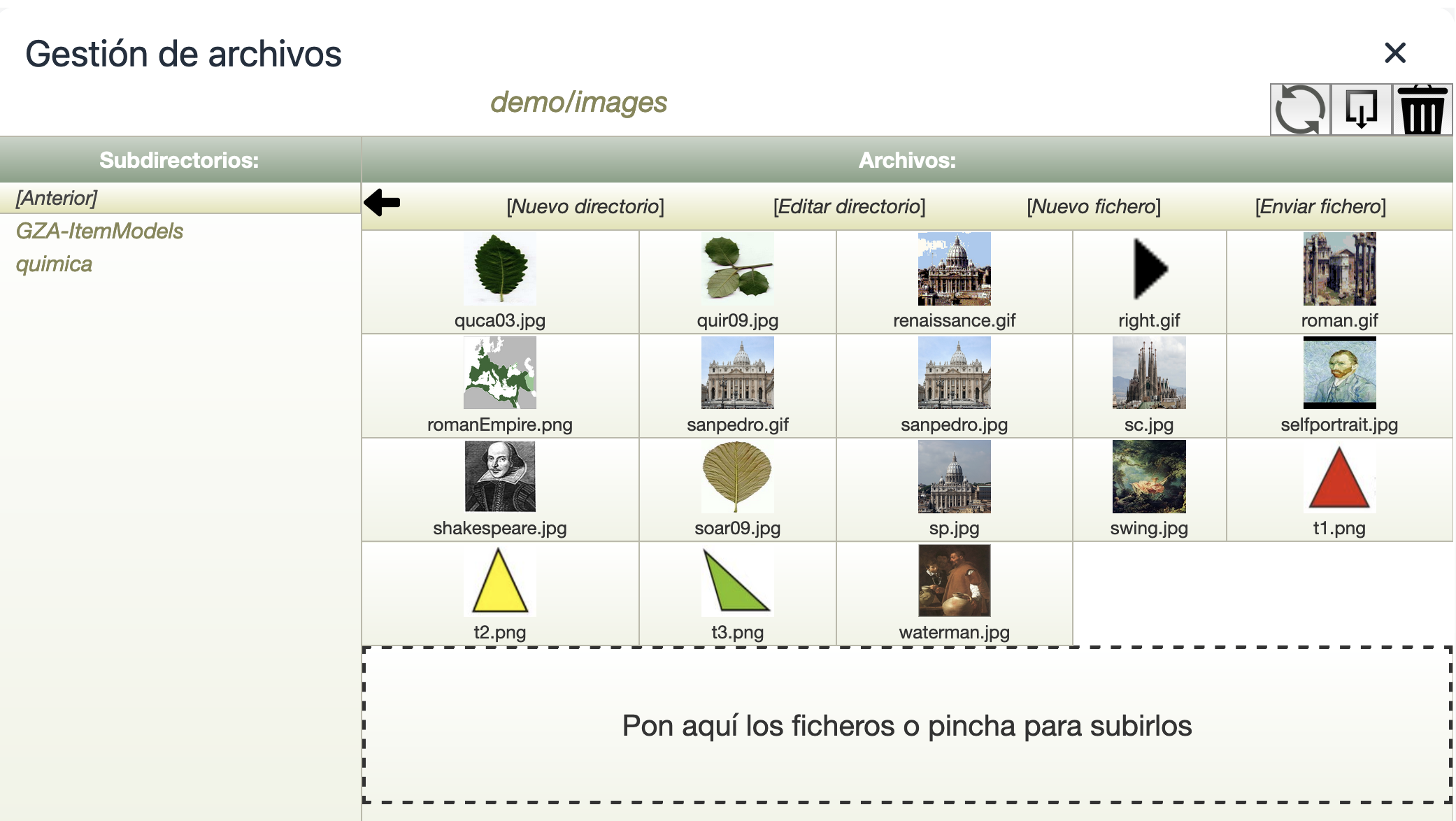Open shakespeare.jpg portrait thumbnail

point(499,476)
